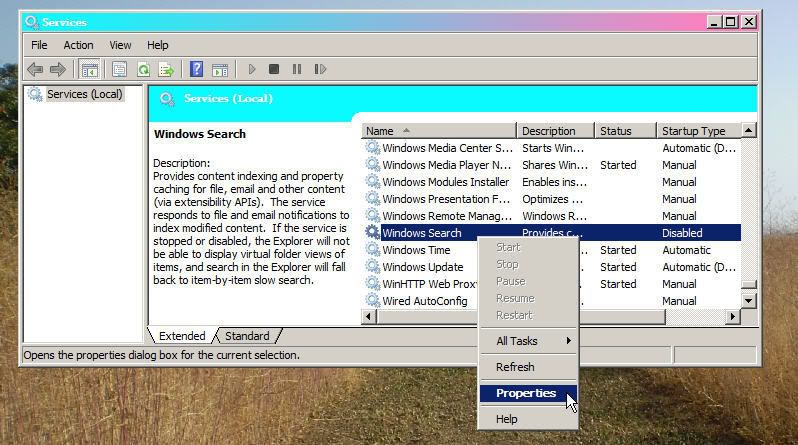The height and width of the screenshot is (445, 798).
Task: Click scroll down arrow of services list
Action: click(748, 300)
